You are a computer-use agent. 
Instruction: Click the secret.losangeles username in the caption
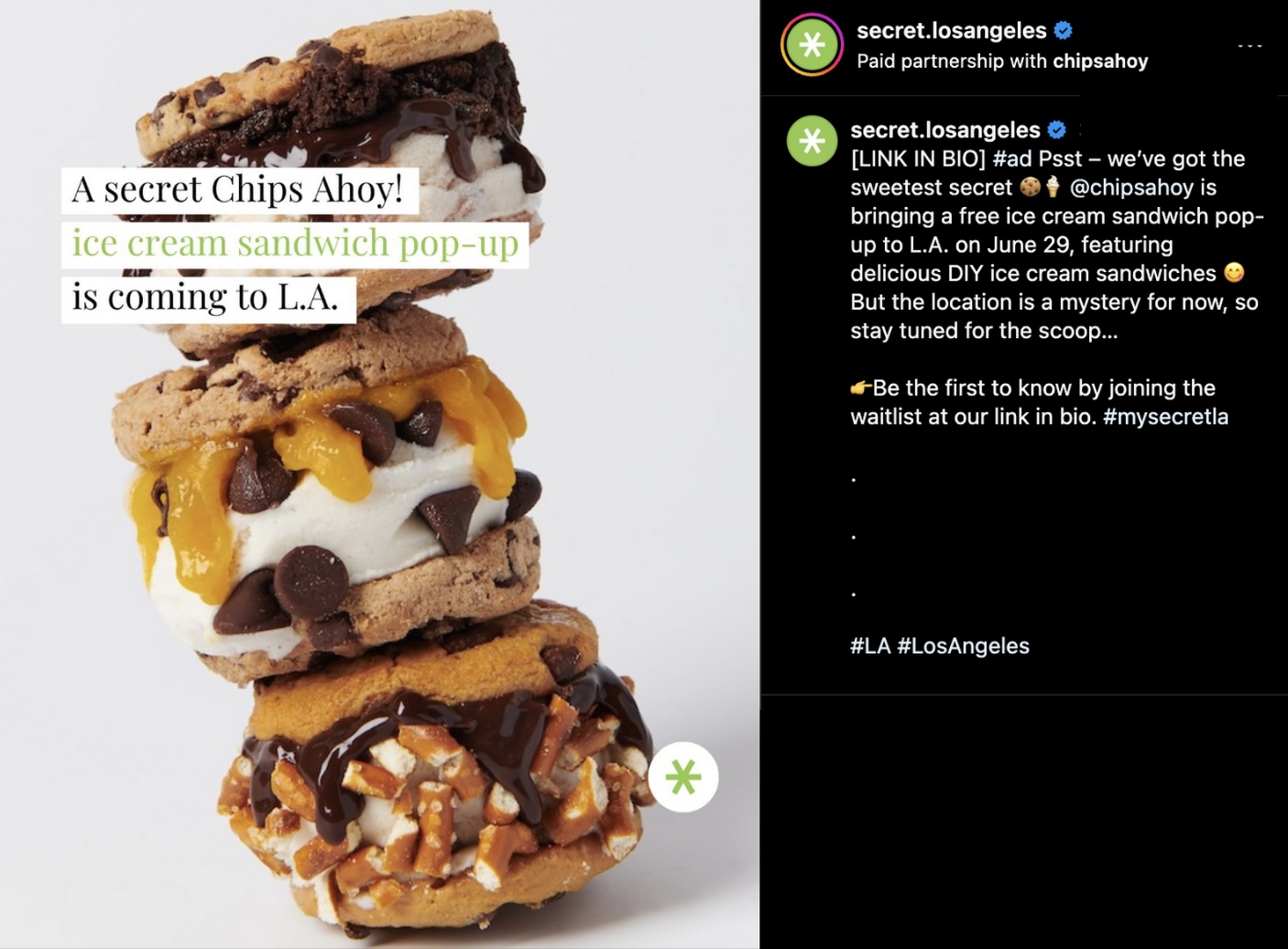pos(945,130)
